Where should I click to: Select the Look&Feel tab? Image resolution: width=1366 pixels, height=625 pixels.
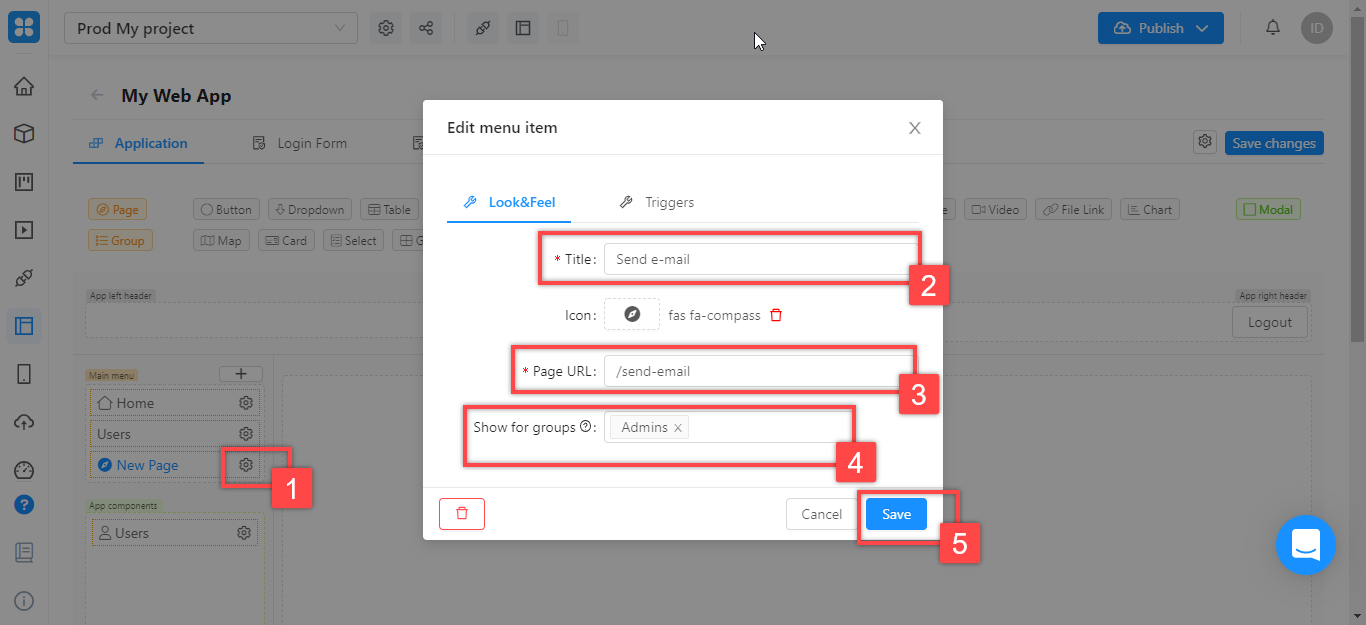[509, 202]
